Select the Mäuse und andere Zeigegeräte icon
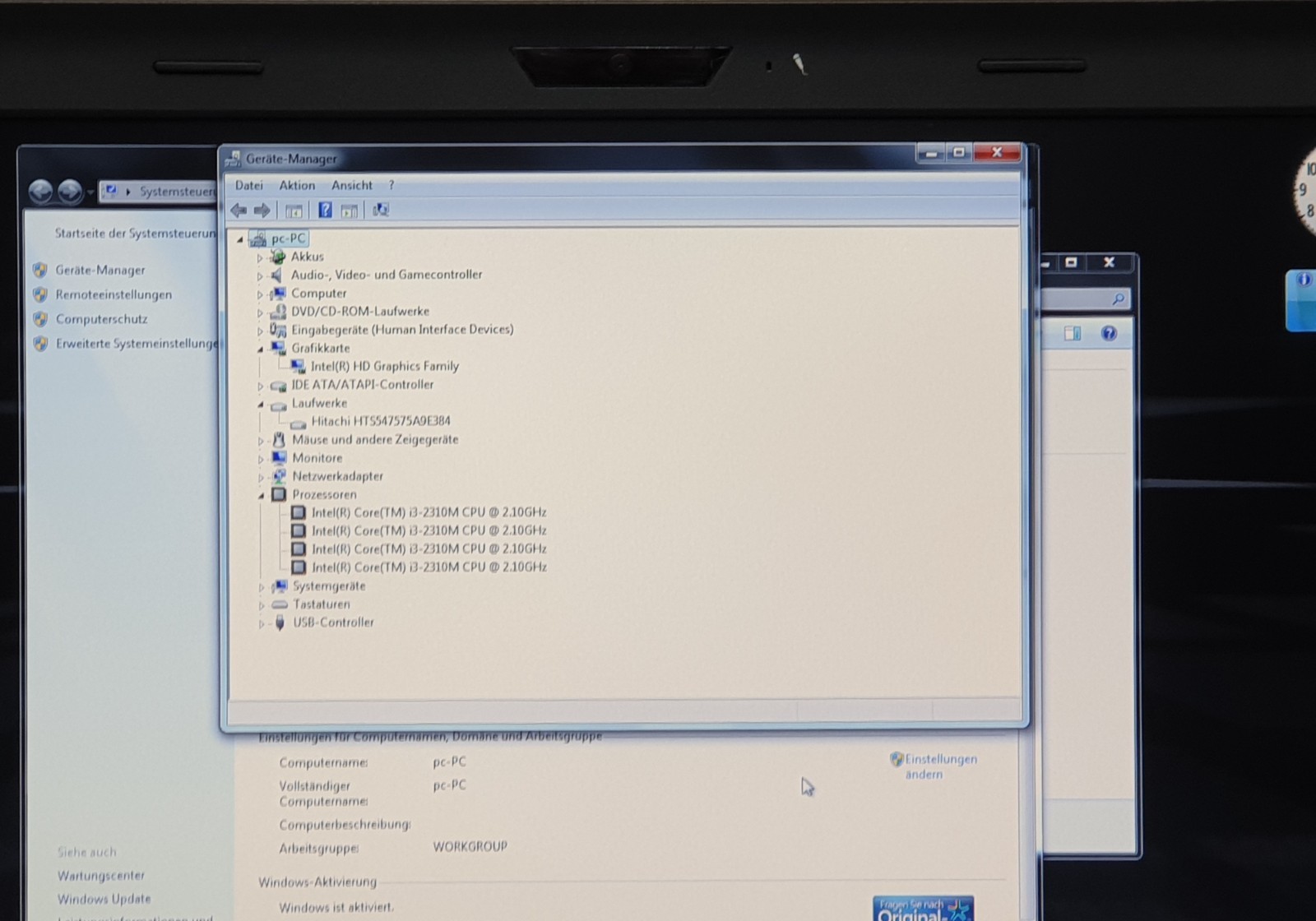This screenshot has height=921, width=1316. [x=279, y=440]
